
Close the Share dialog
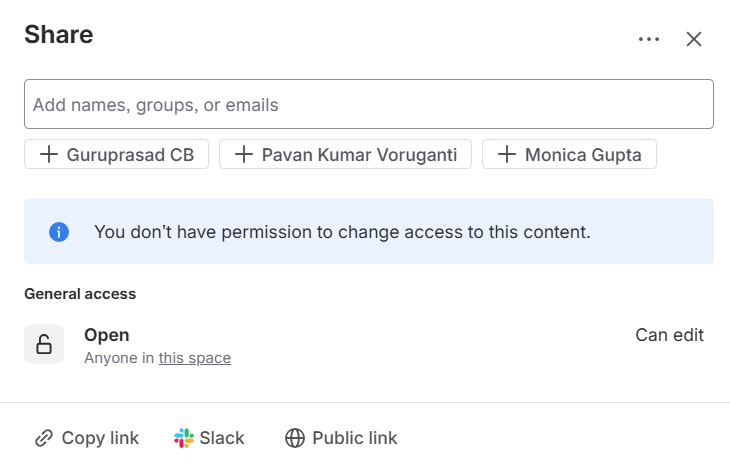pyautogui.click(x=694, y=39)
